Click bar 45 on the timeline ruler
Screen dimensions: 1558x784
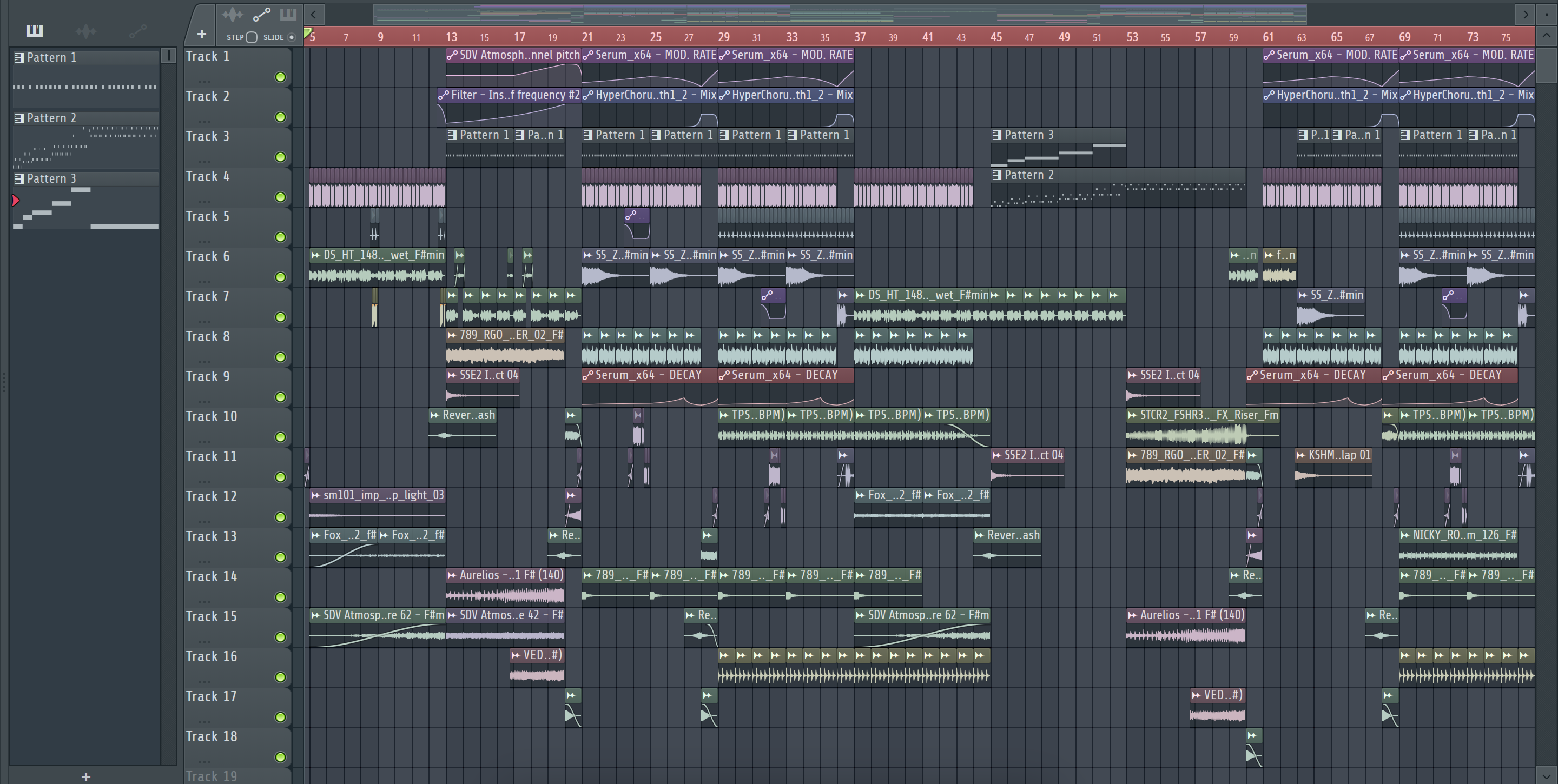tap(995, 37)
